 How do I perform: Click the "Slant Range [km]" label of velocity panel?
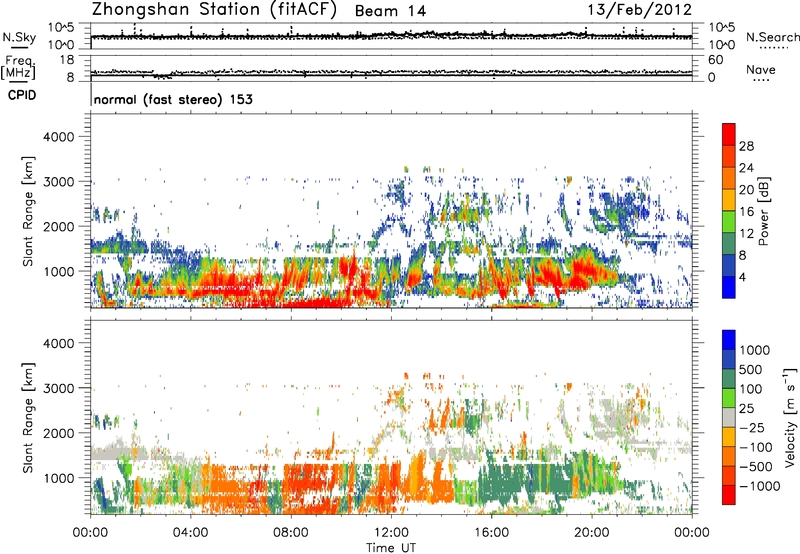pos(28,417)
